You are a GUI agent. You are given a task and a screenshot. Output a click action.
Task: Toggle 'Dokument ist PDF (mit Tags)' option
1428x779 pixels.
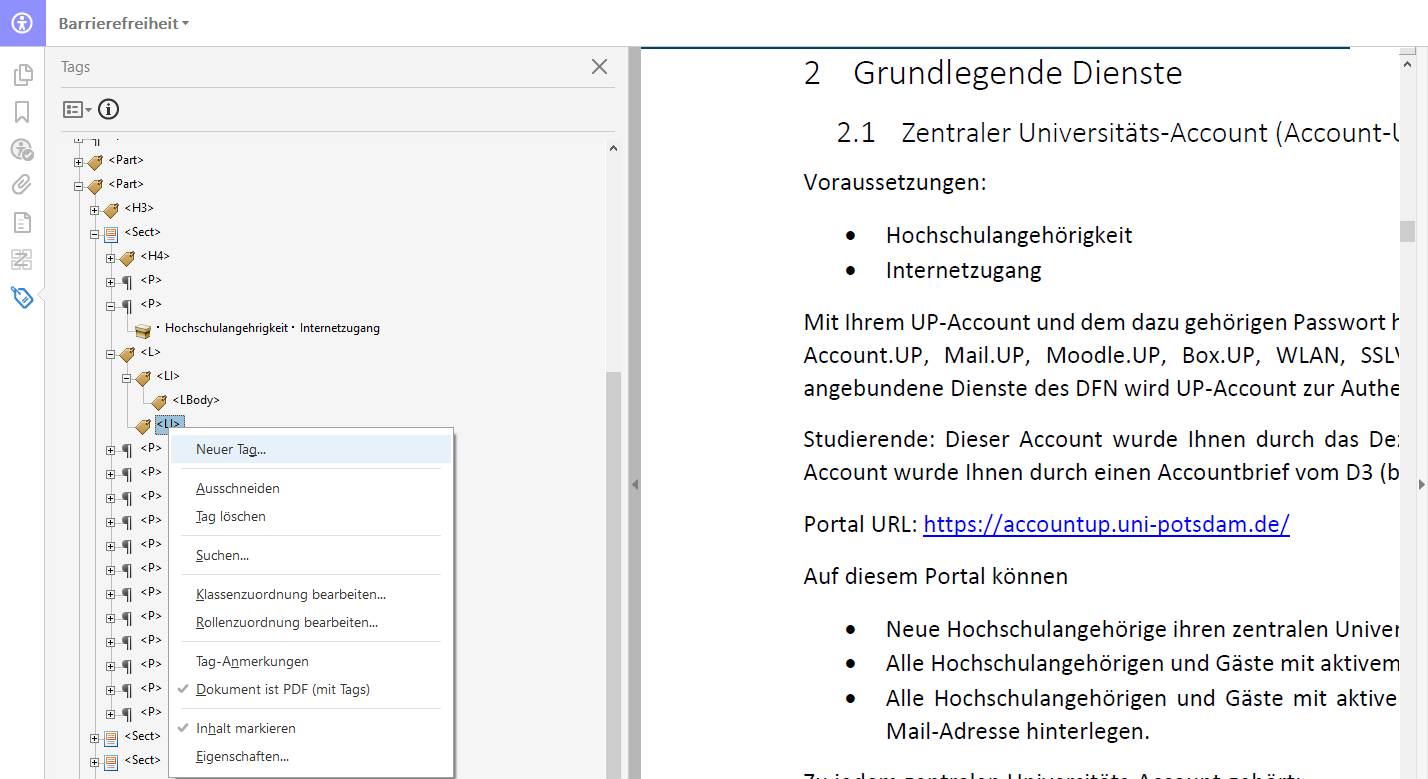coord(283,690)
